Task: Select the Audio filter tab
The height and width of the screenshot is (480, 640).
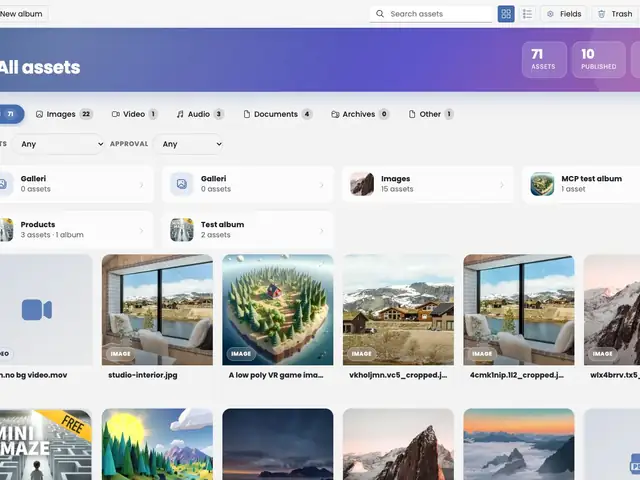Action: 200,114
